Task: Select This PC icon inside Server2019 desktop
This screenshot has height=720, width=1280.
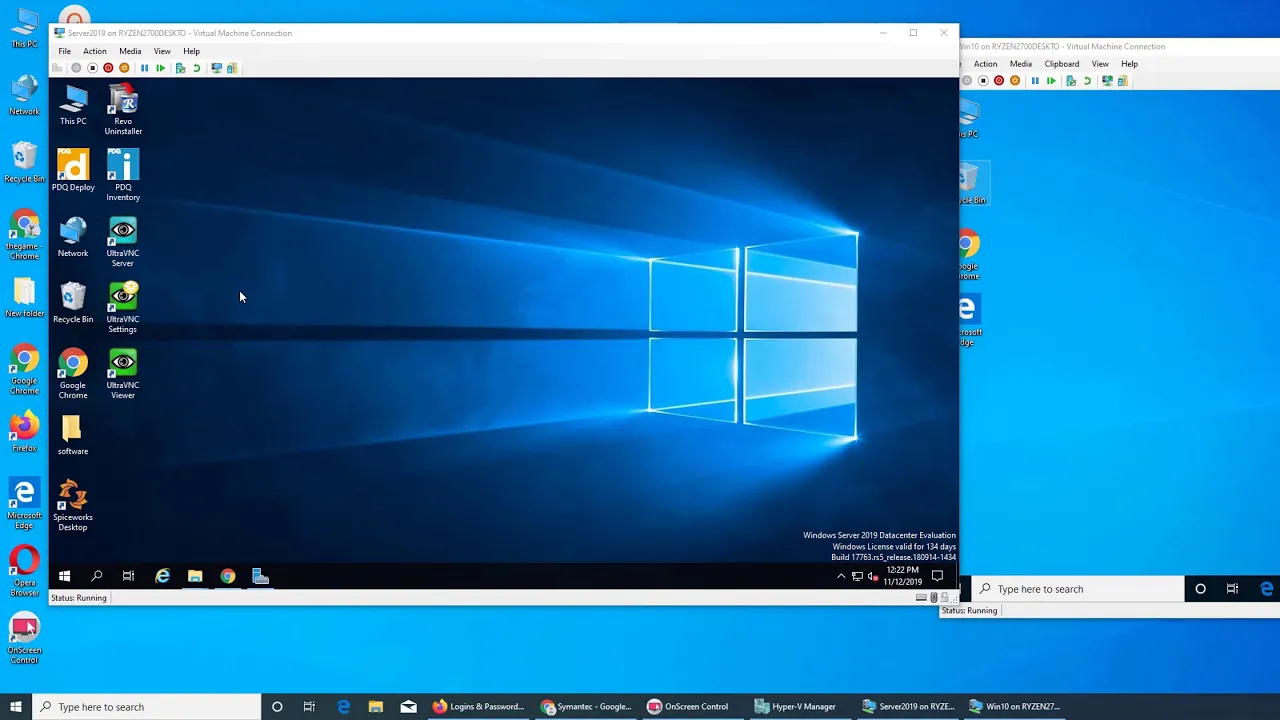Action: point(73,106)
